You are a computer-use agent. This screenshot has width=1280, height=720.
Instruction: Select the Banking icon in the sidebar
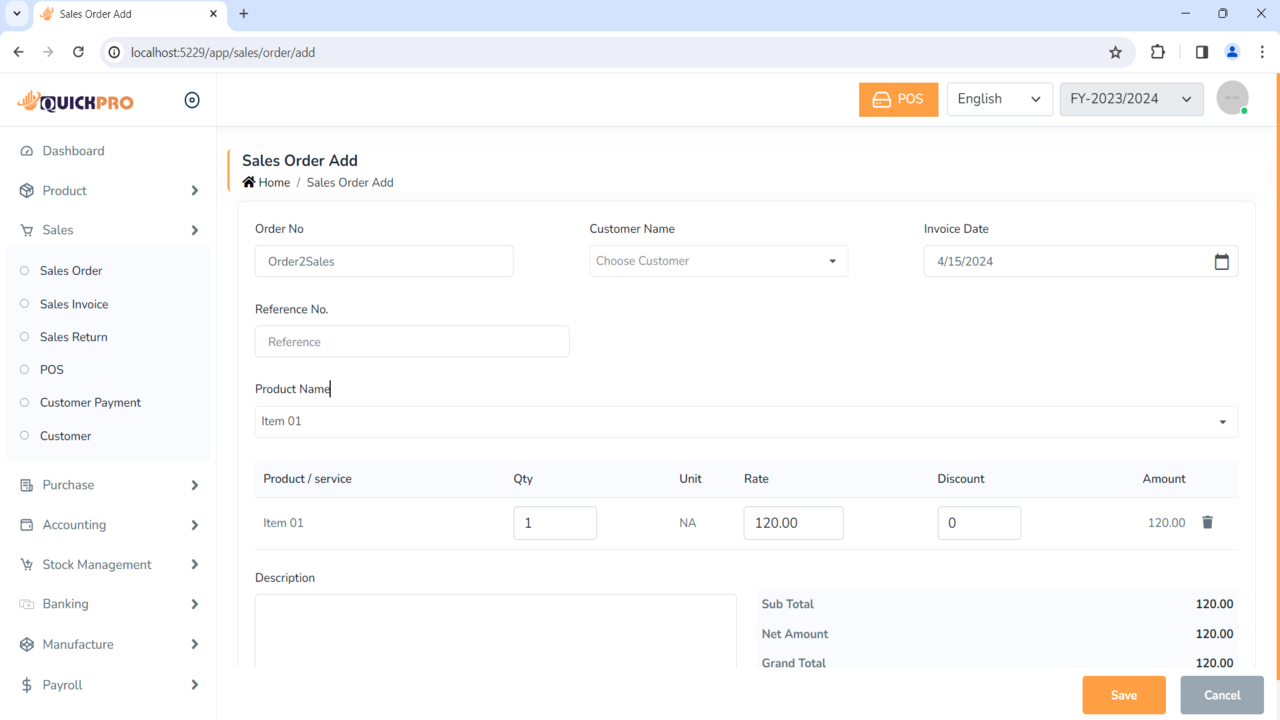25,604
